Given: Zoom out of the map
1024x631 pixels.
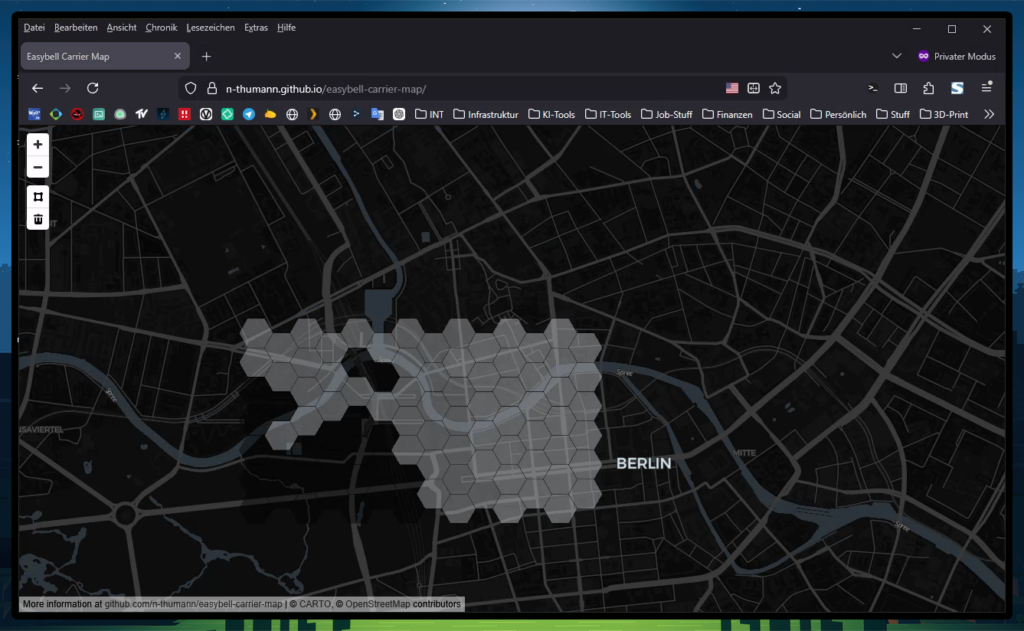Looking at the screenshot, I should coord(38,167).
